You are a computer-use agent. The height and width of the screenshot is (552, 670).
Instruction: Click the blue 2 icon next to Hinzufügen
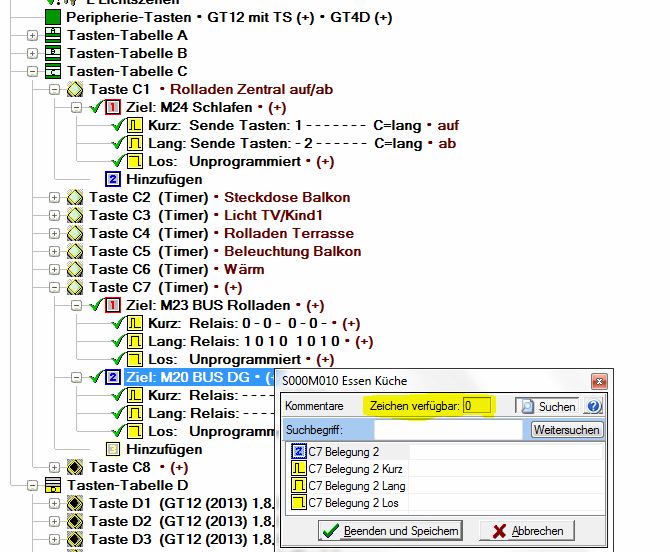coord(113,180)
